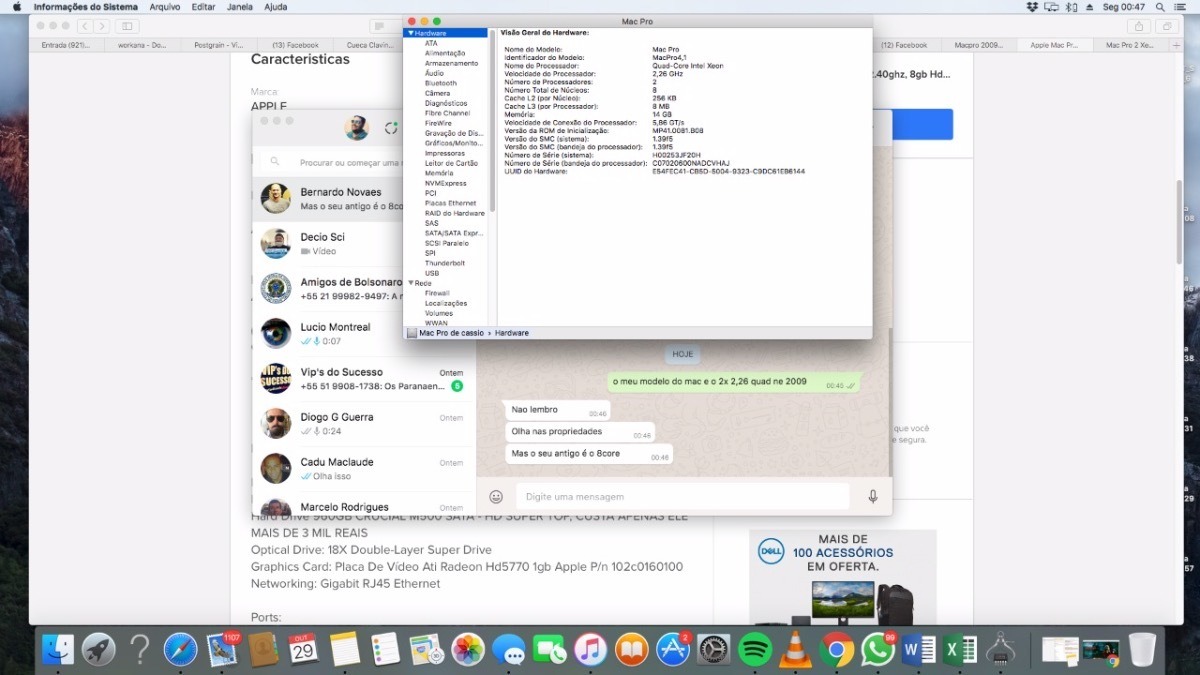Open Microsoft Word icon in dock

(919, 650)
